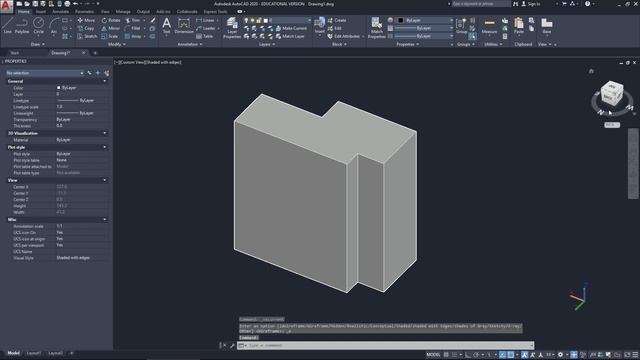Switch to the Annotate ribbon tab
The width and height of the screenshot is (640, 360).
coord(60,12)
